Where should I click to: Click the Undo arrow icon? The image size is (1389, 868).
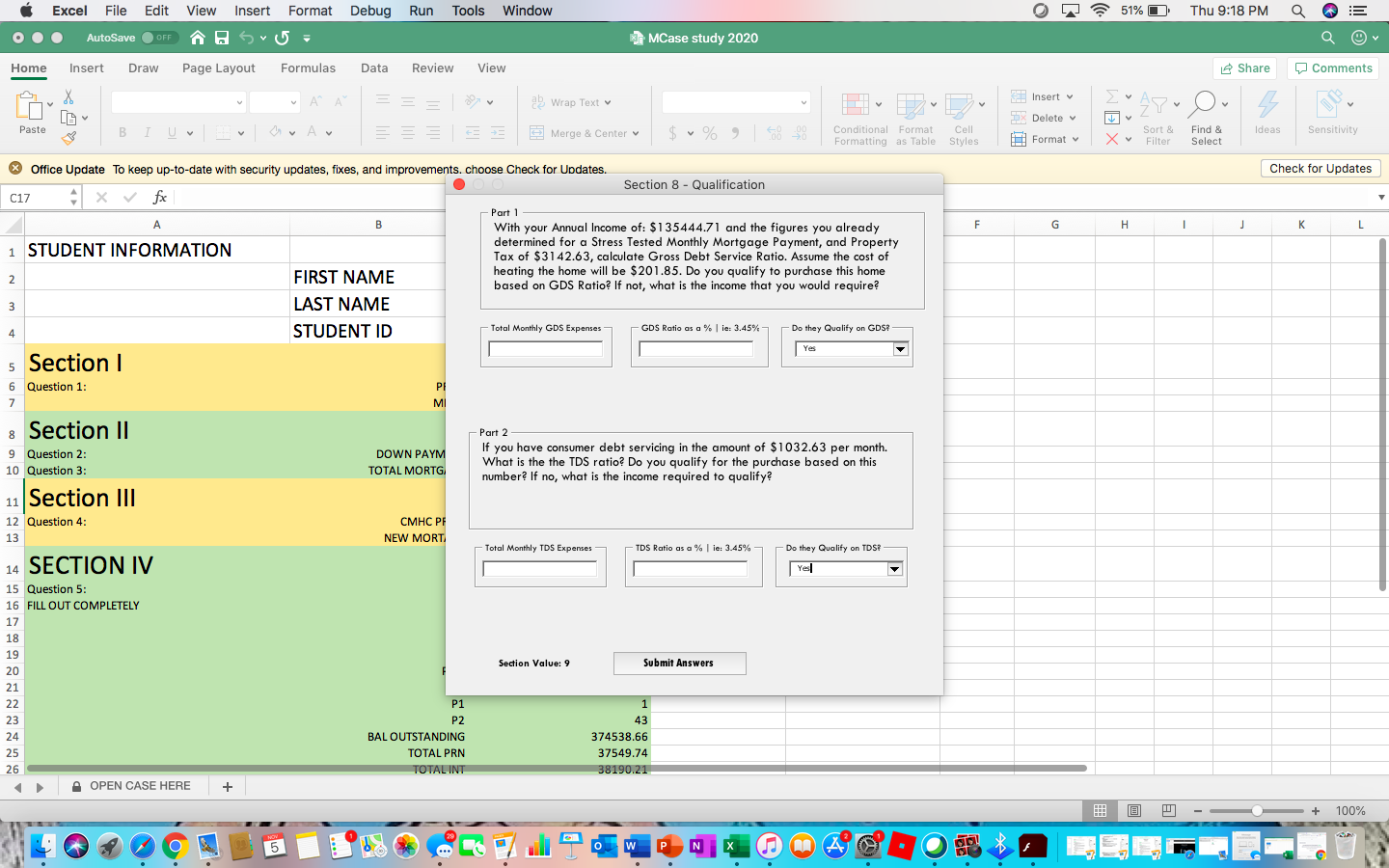tap(247, 38)
